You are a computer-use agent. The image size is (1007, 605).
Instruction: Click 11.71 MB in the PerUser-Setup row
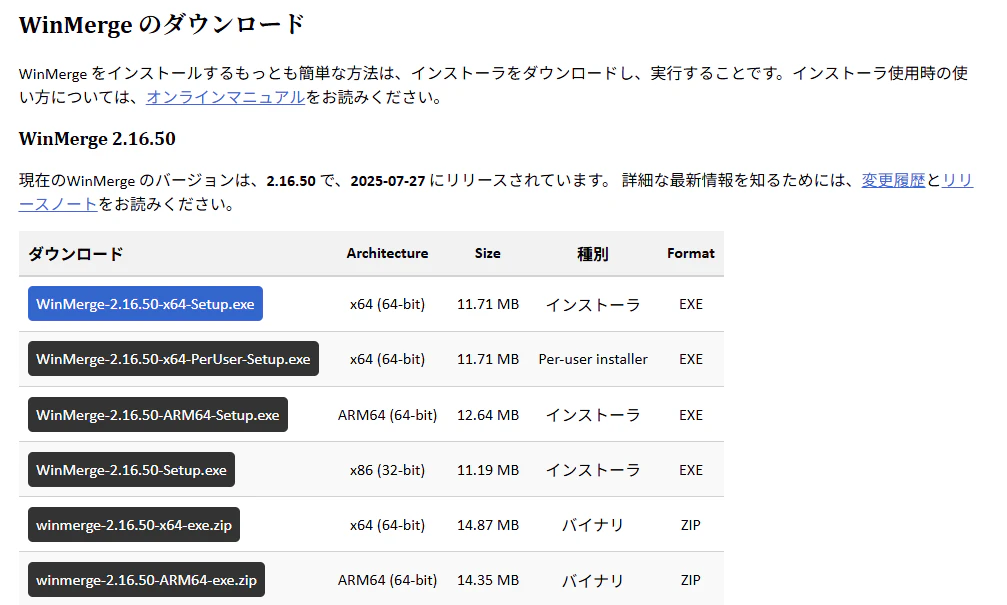[x=487, y=359]
